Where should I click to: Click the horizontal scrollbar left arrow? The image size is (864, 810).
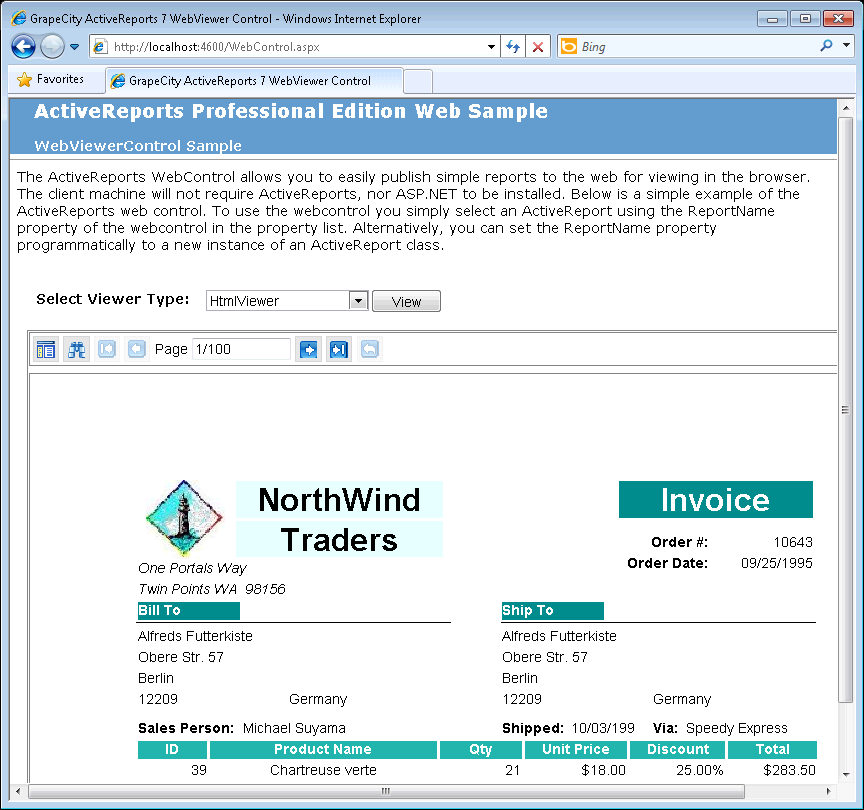(18, 791)
